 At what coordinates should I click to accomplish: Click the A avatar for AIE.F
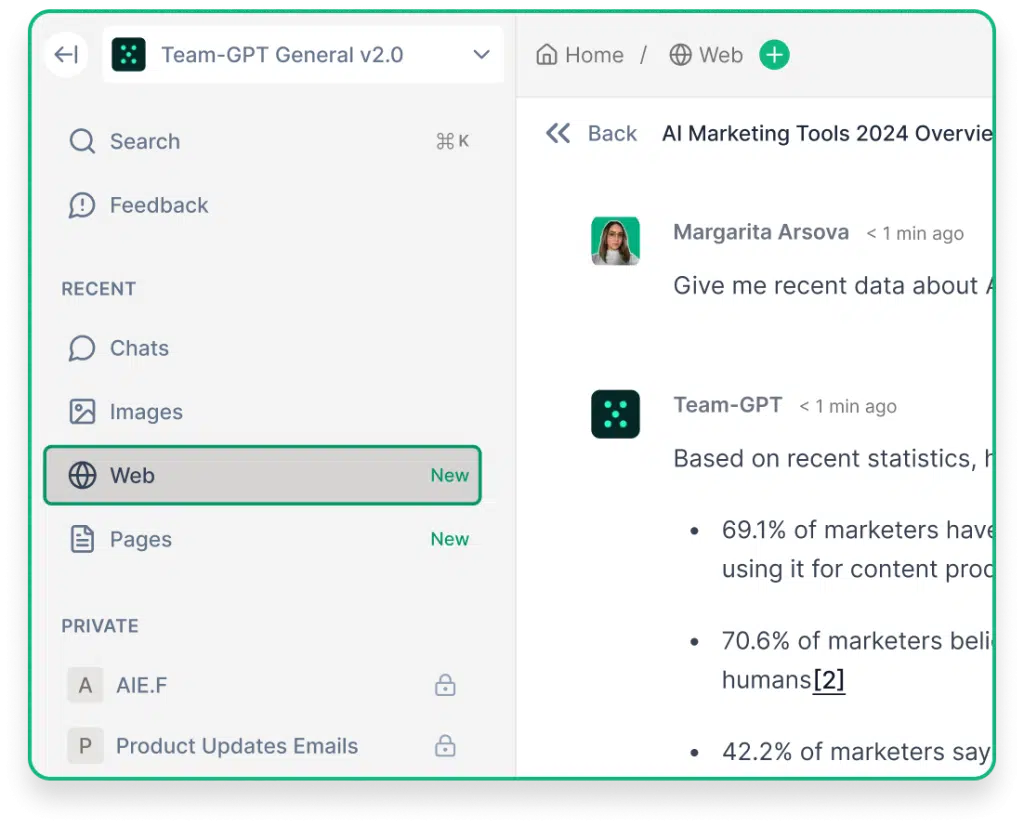pos(85,685)
